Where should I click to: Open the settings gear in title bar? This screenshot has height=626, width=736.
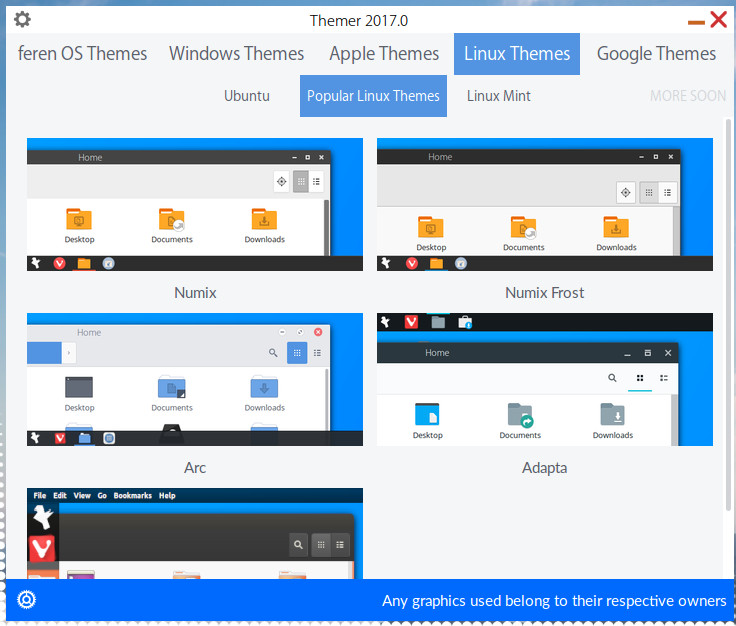[x=22, y=20]
